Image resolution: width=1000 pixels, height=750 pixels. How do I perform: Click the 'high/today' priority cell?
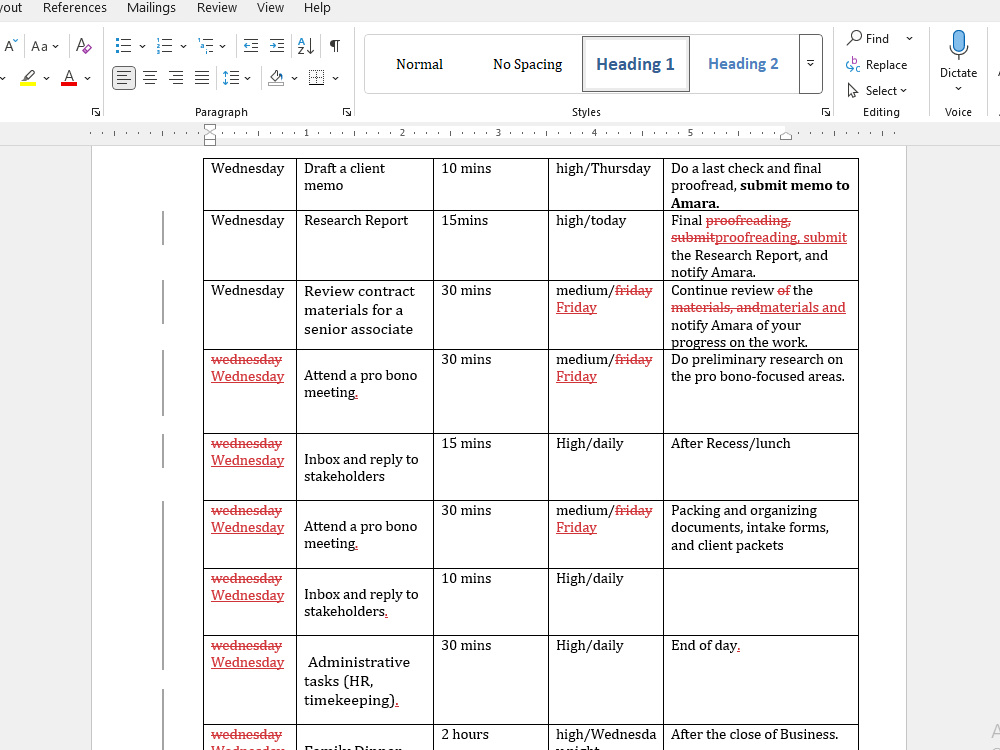click(x=606, y=246)
